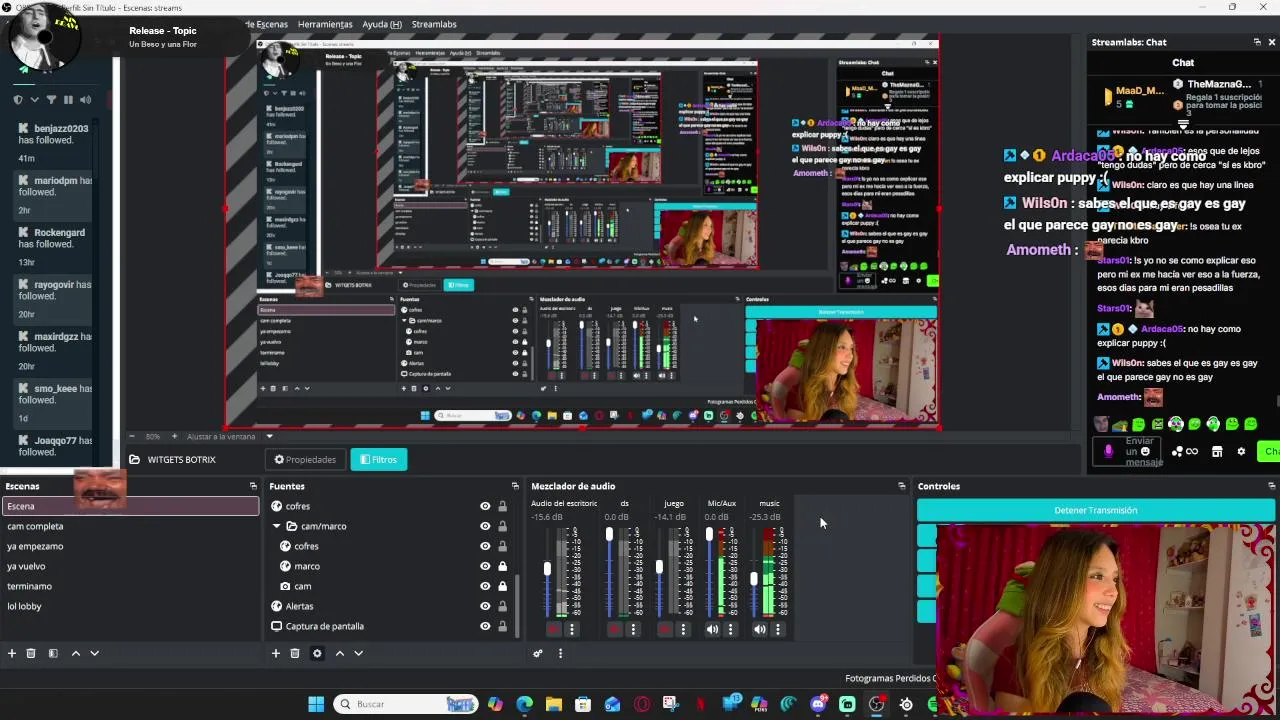Select the lol lobby scene
The width and height of the screenshot is (1280, 720).
(x=130, y=606)
